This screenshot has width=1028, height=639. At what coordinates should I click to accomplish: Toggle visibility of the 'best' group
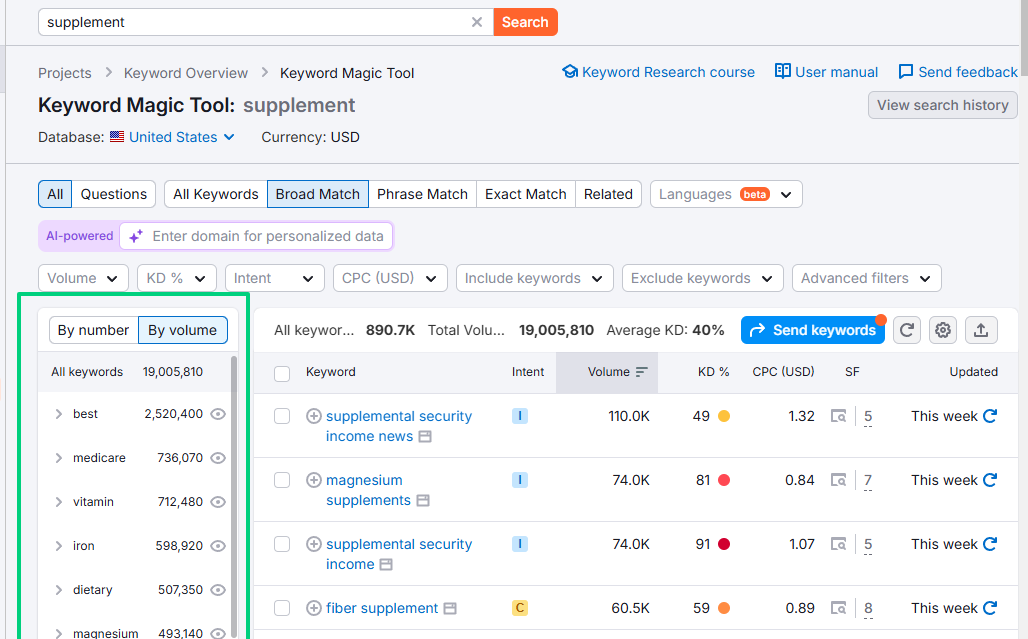tap(218, 414)
